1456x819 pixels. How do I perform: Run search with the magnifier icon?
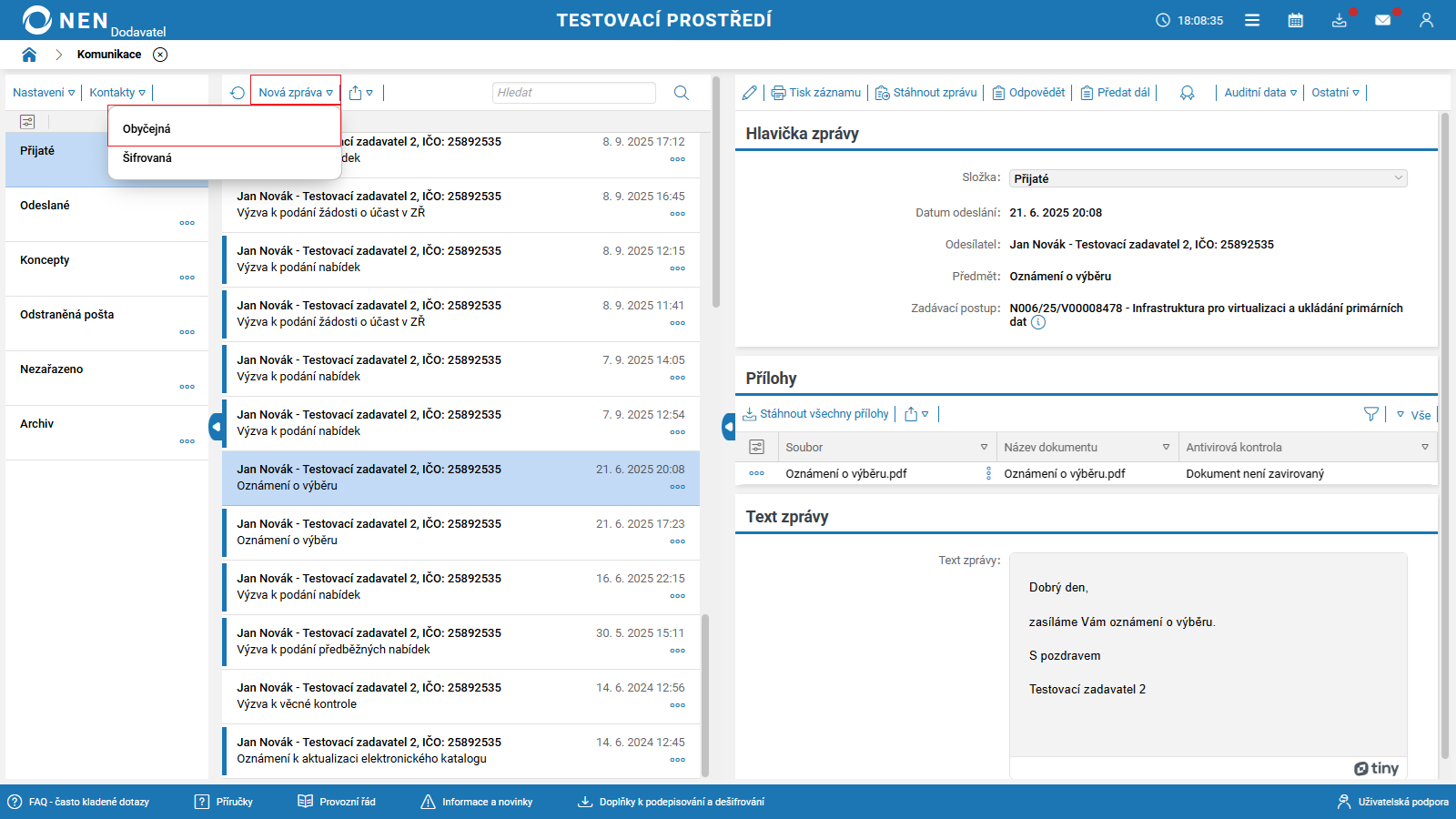click(681, 93)
